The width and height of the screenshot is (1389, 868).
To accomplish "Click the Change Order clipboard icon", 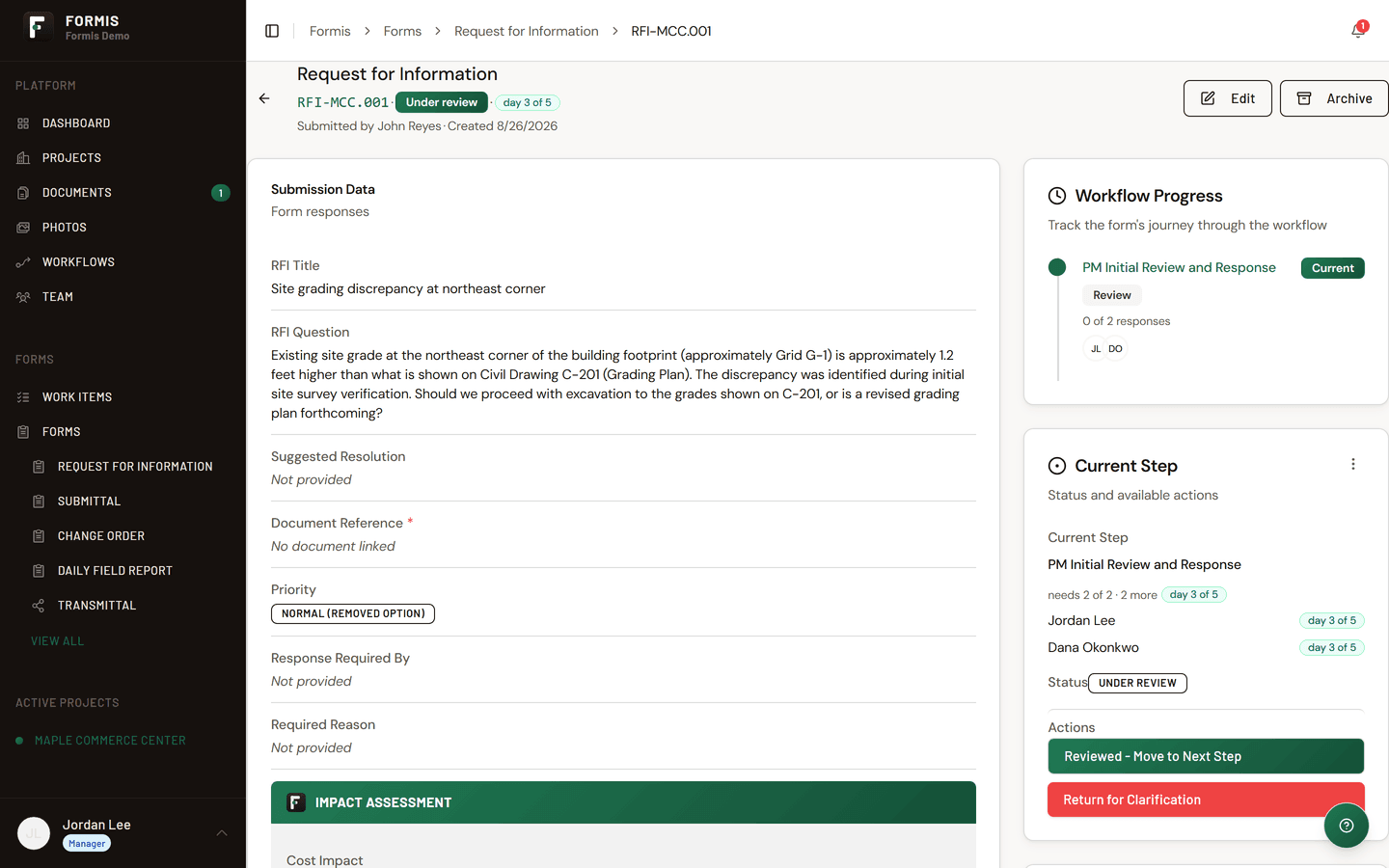I will tap(39, 536).
